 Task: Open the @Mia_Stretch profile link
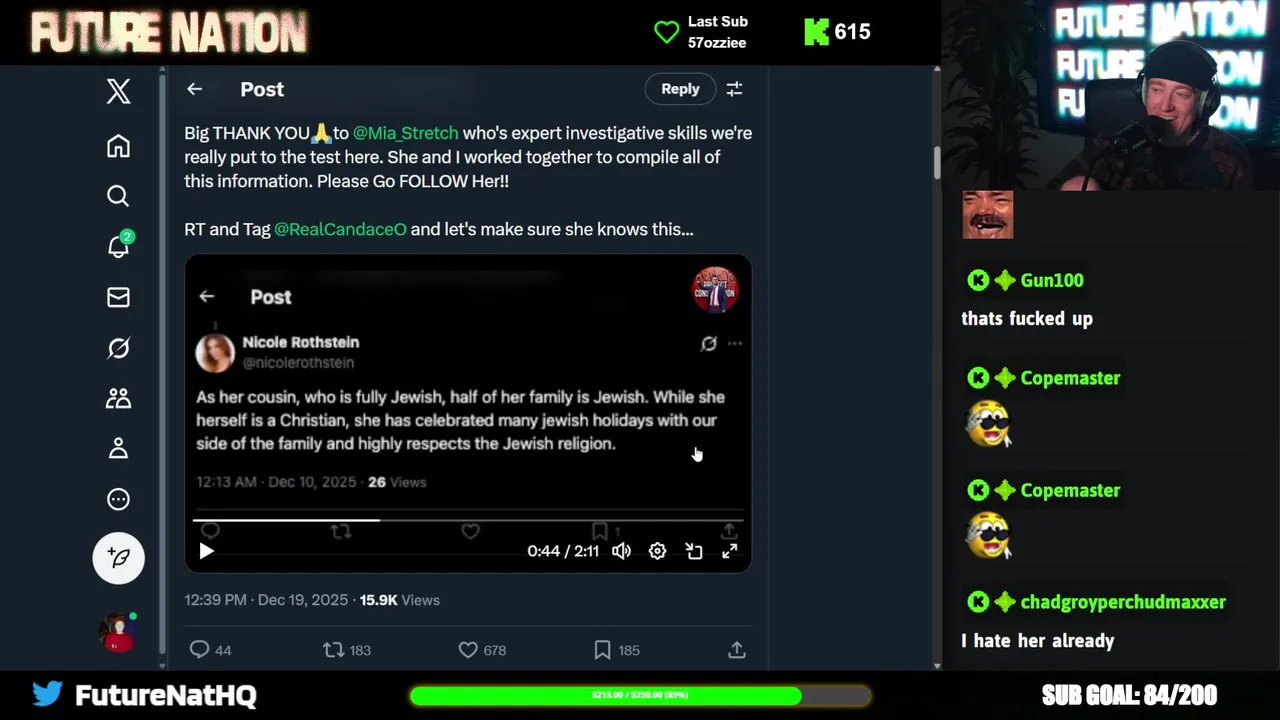click(x=405, y=133)
